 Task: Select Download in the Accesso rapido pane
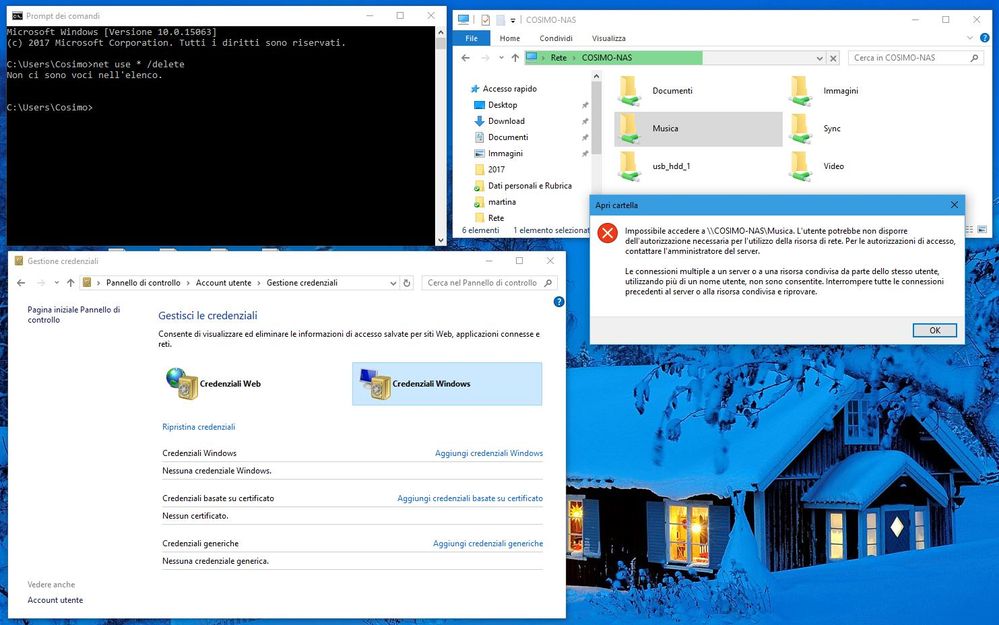point(506,121)
